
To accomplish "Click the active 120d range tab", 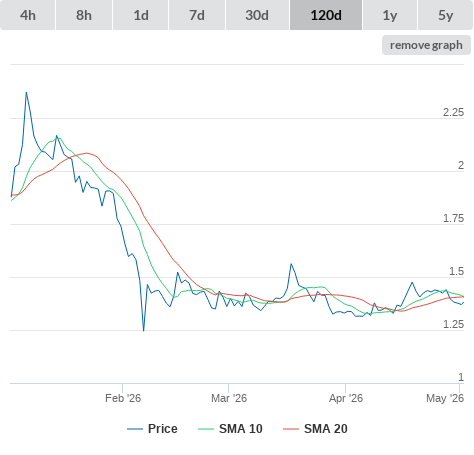I will pyautogui.click(x=326, y=15).
